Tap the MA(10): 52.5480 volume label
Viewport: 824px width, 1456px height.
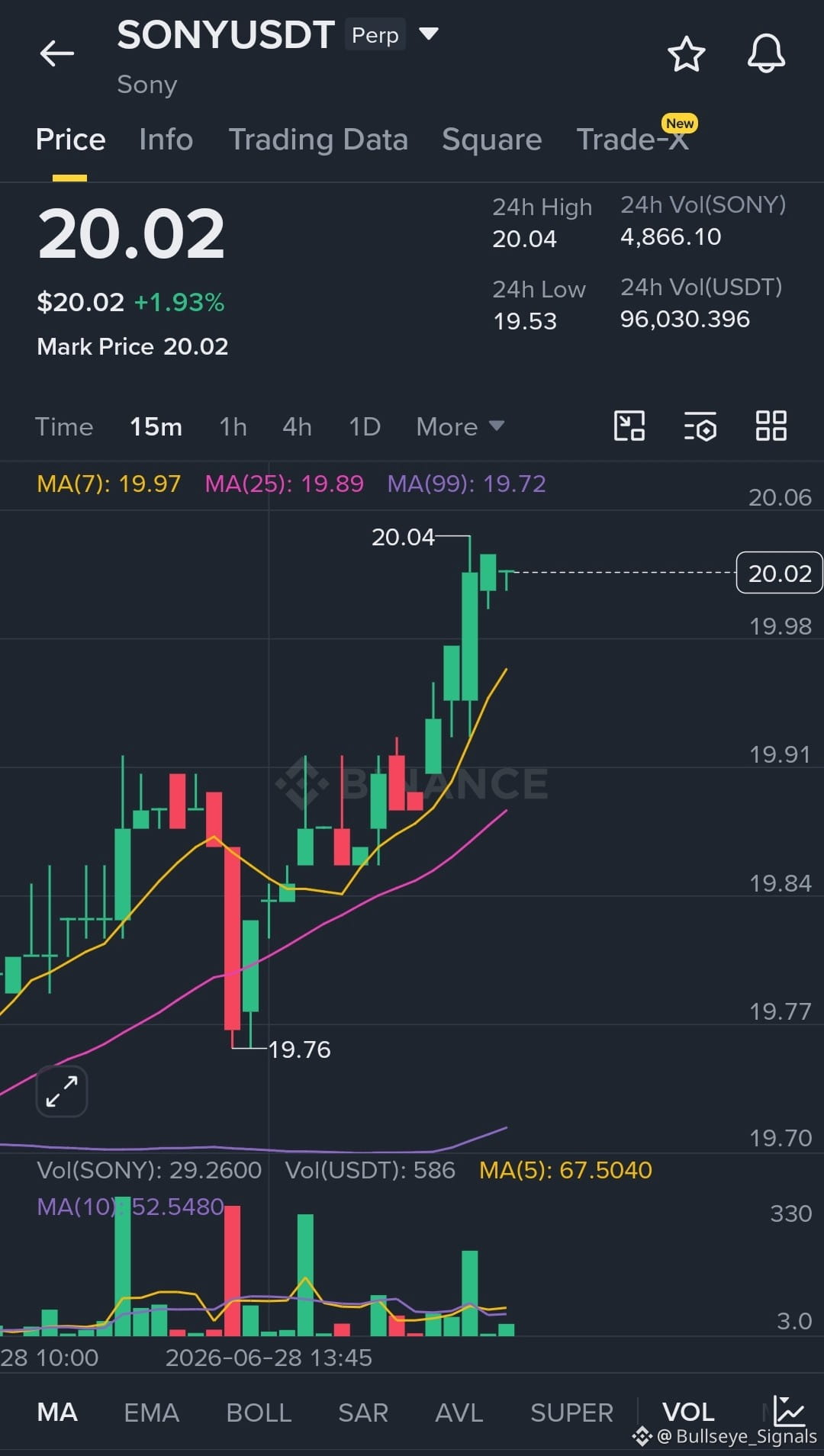(130, 1207)
